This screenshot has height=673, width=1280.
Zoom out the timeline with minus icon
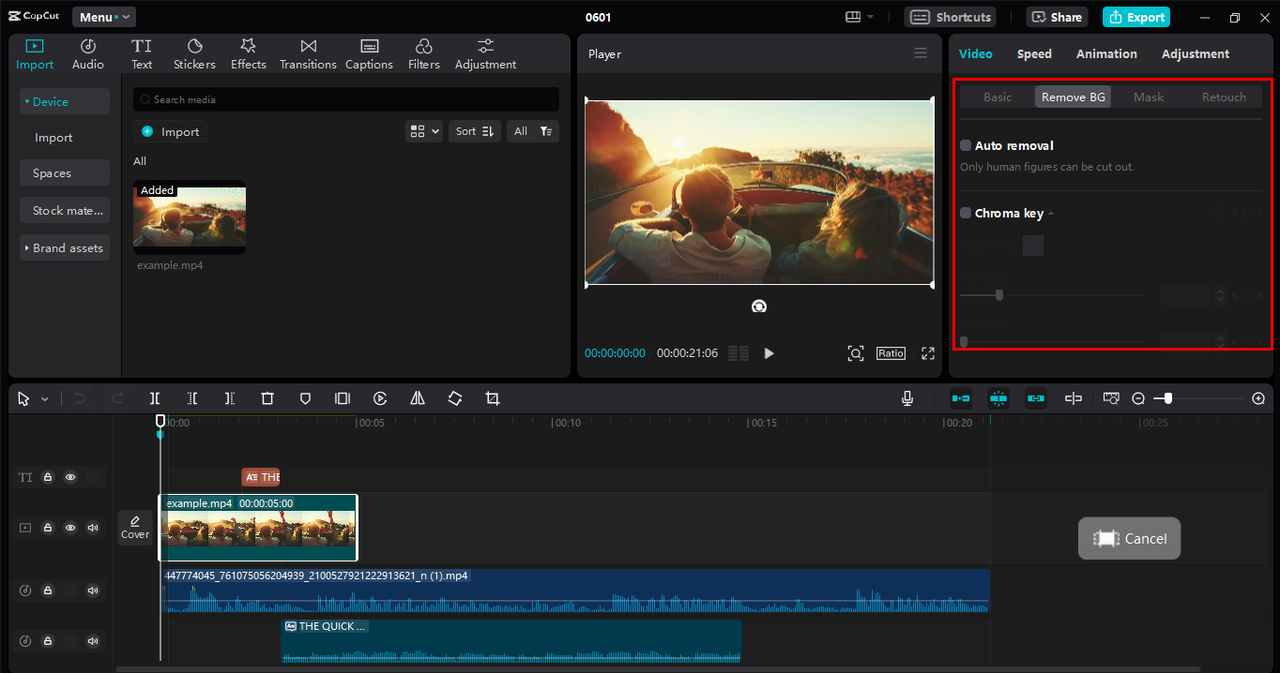pyautogui.click(x=1138, y=398)
